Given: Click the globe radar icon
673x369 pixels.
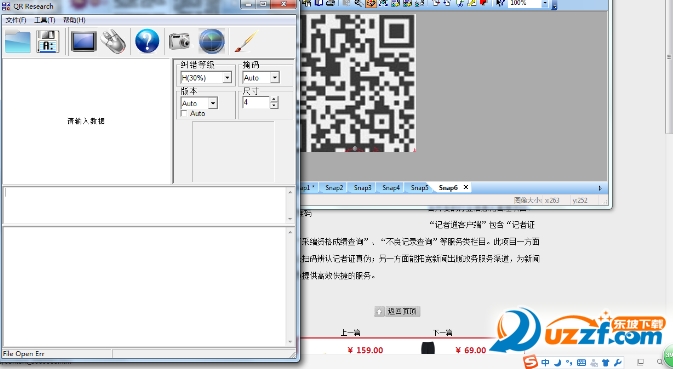Looking at the screenshot, I should [x=212, y=41].
